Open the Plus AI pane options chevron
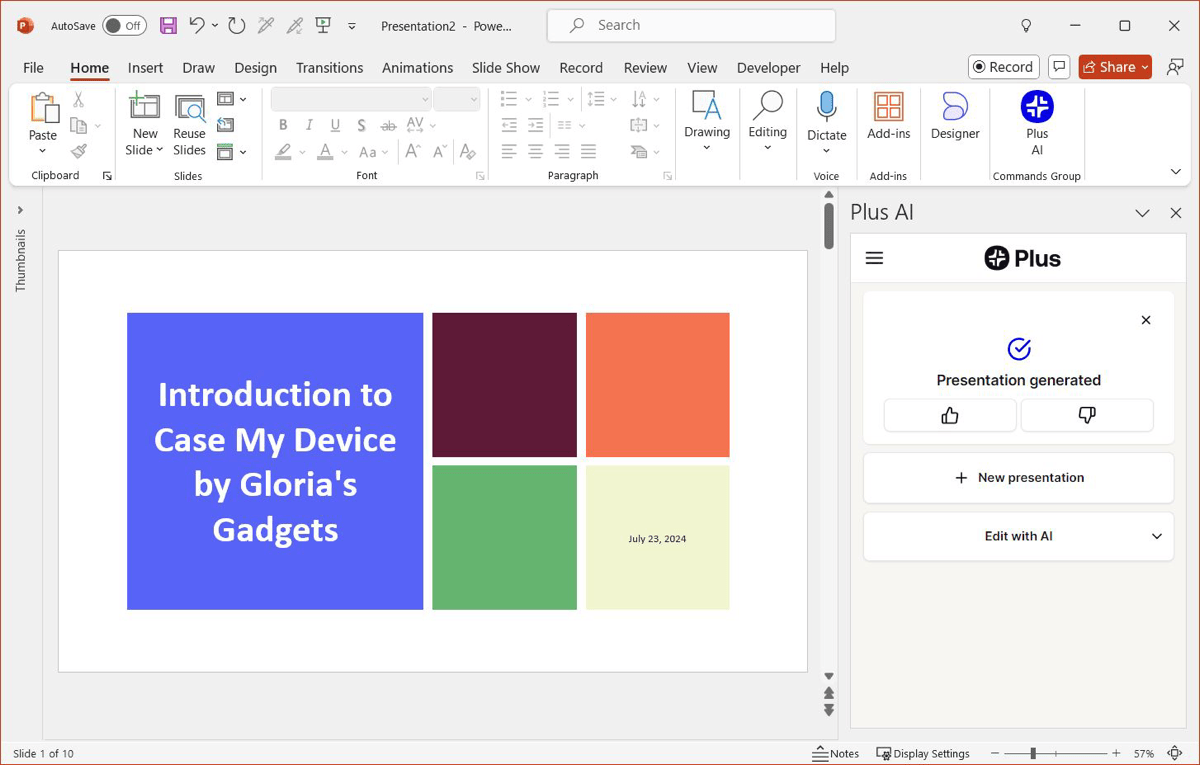Screen dimensions: 1200x765 (1142, 213)
